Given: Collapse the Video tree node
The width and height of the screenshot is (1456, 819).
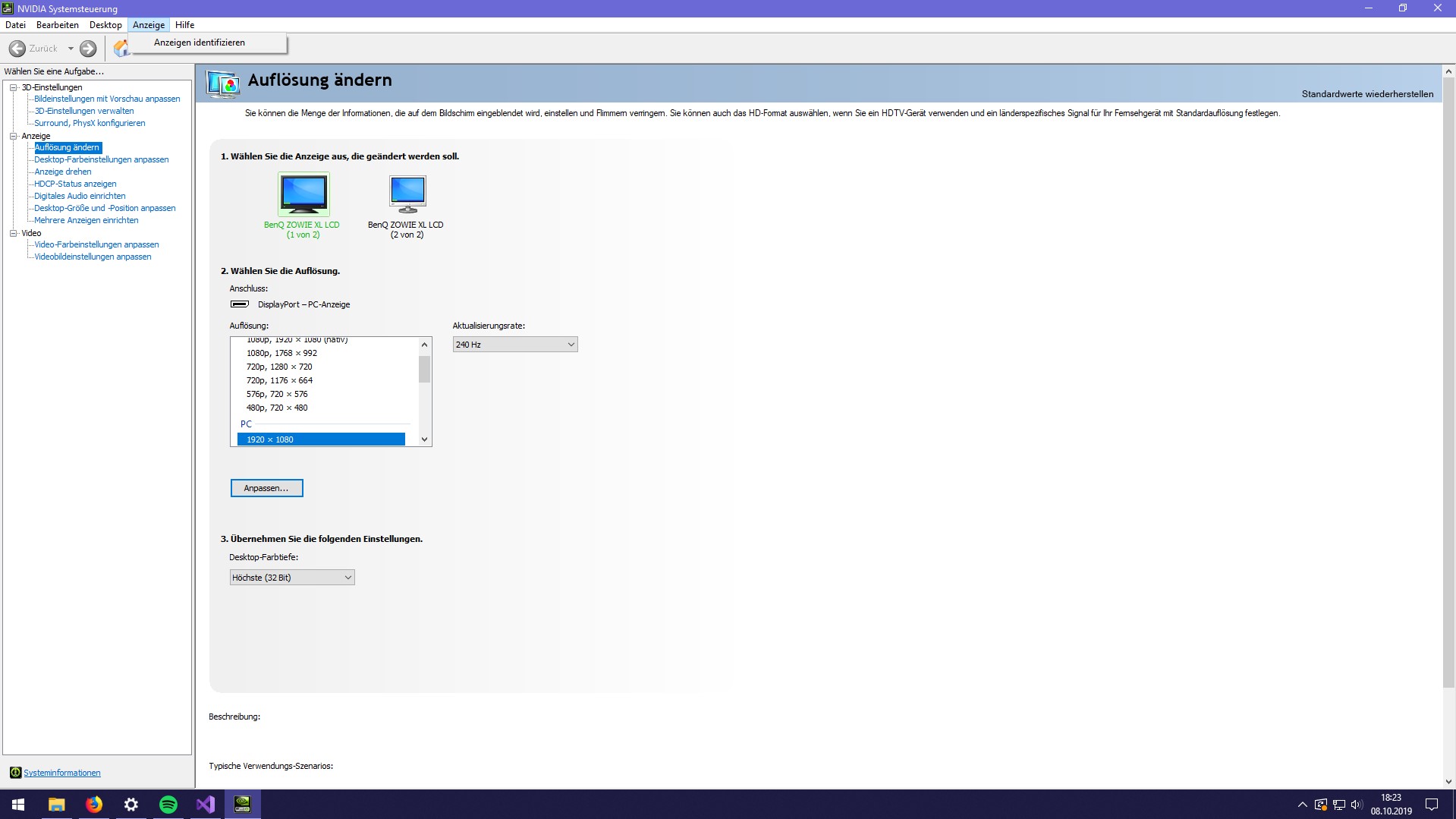Looking at the screenshot, I should pyautogui.click(x=13, y=233).
